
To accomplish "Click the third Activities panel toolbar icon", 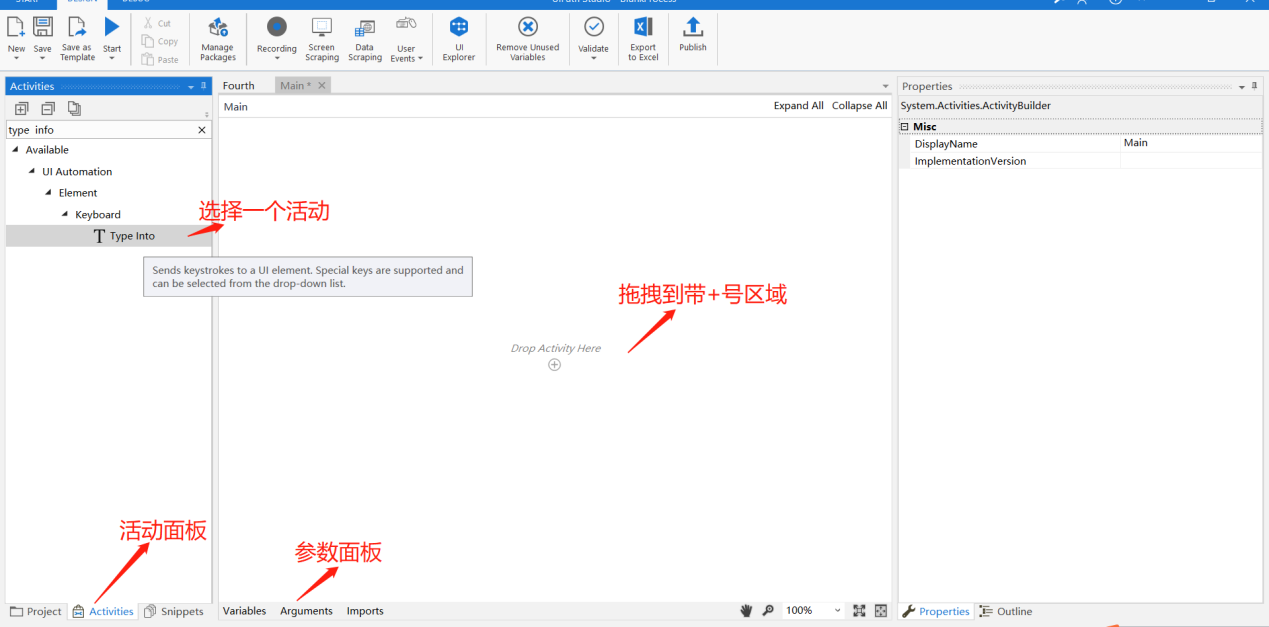I will tap(74, 108).
